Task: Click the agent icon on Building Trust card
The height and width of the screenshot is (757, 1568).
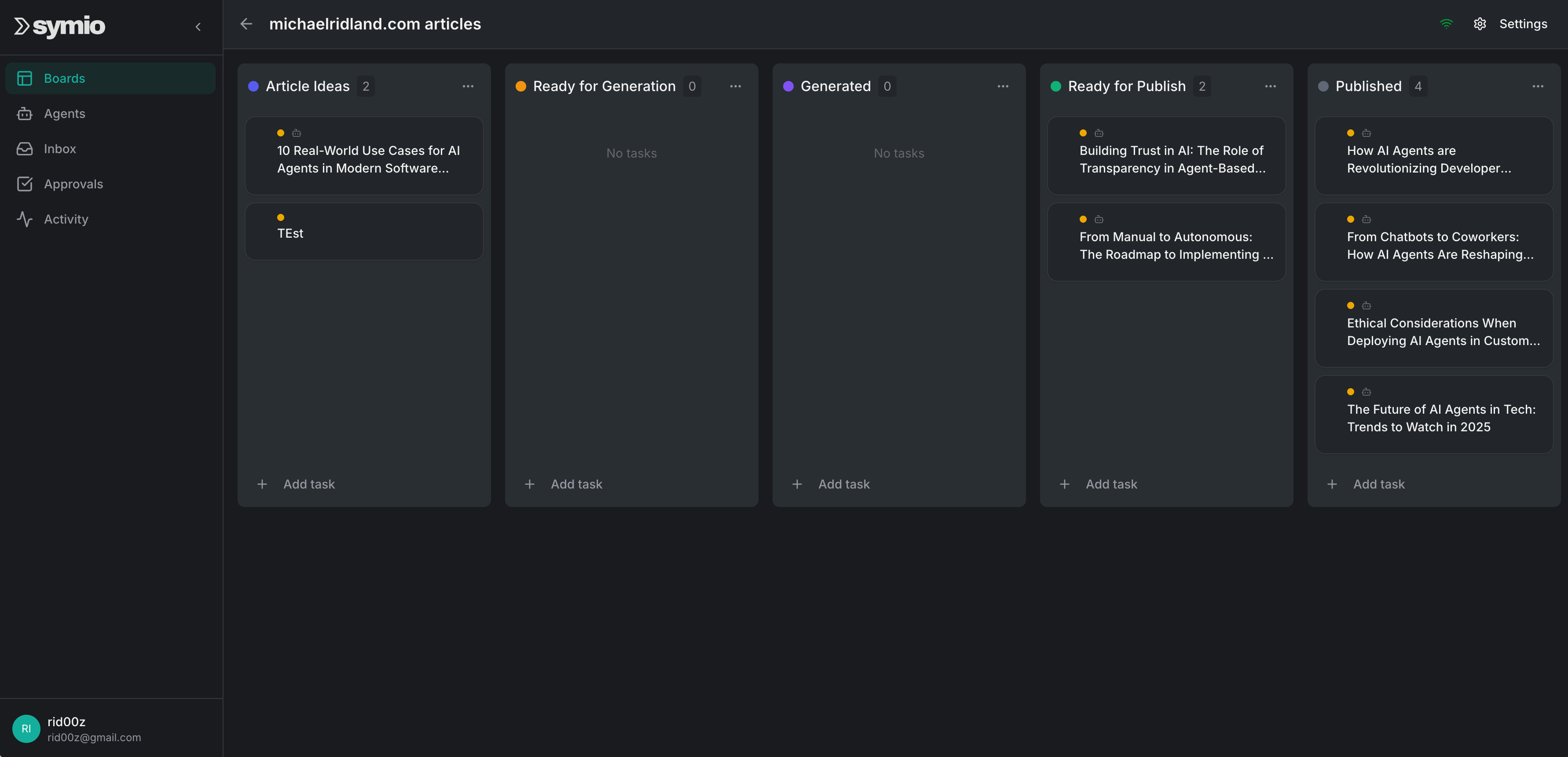Action: [1099, 133]
